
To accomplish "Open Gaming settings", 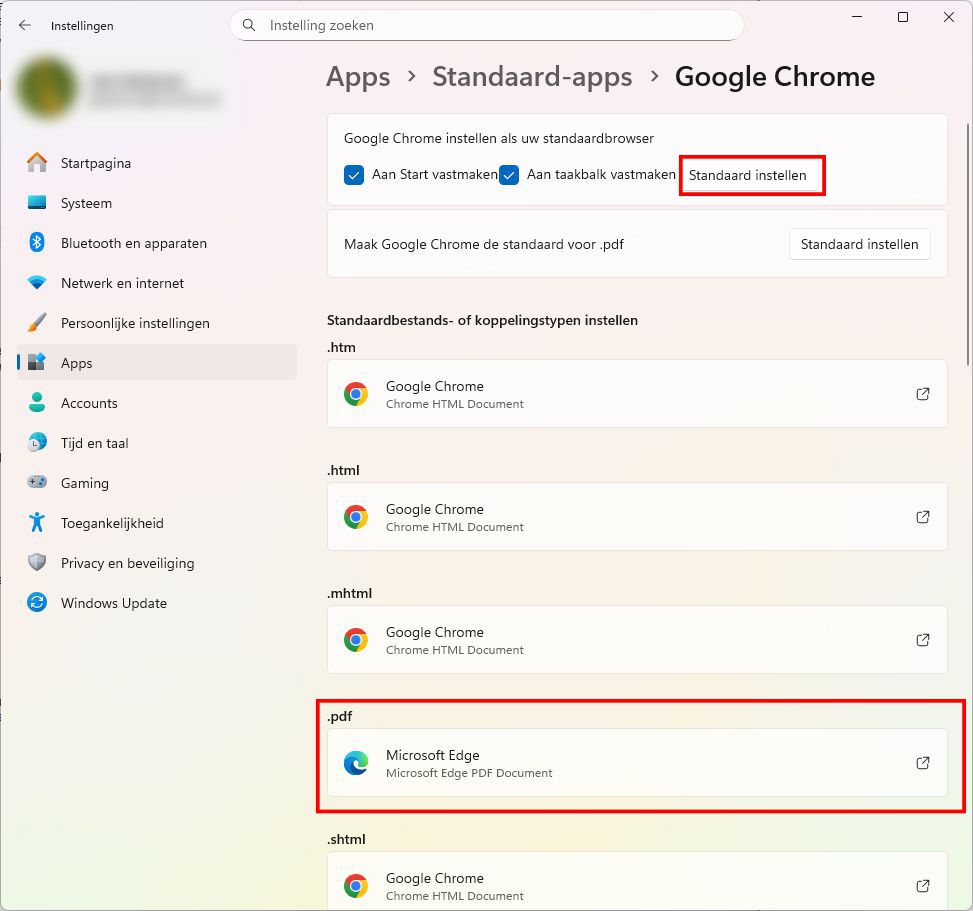I will (x=84, y=482).
